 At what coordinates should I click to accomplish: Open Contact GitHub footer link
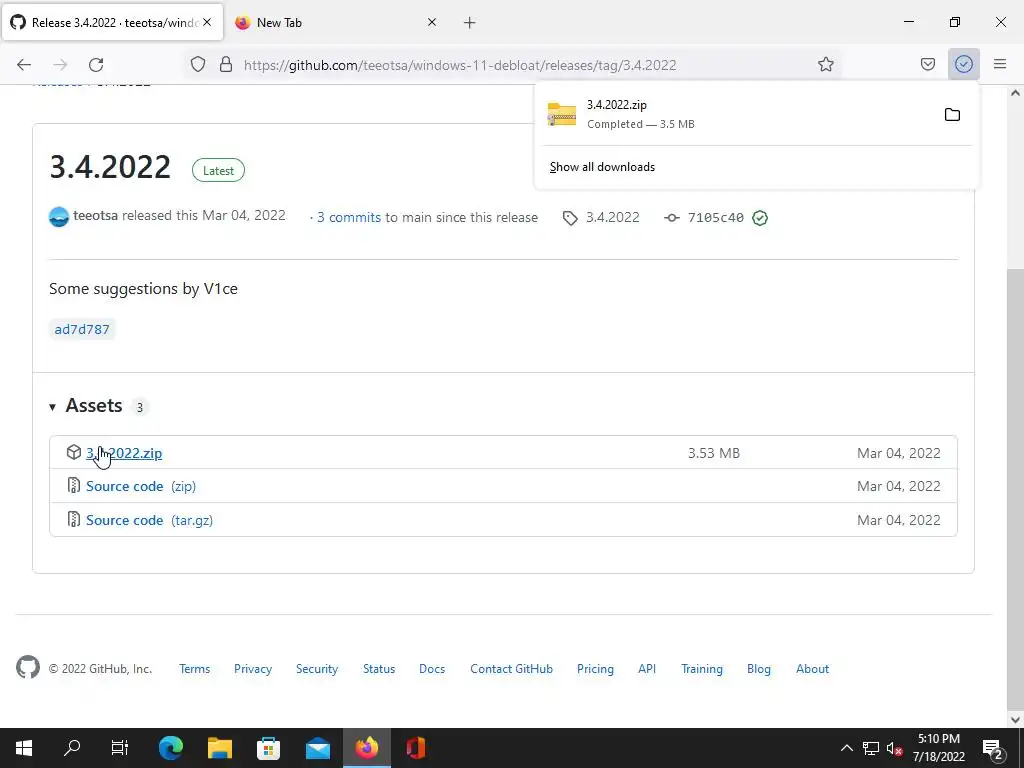[x=511, y=669]
